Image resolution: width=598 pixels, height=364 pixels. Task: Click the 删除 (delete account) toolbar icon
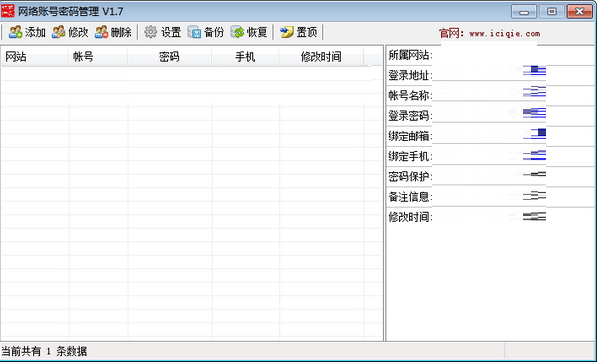click(x=101, y=32)
